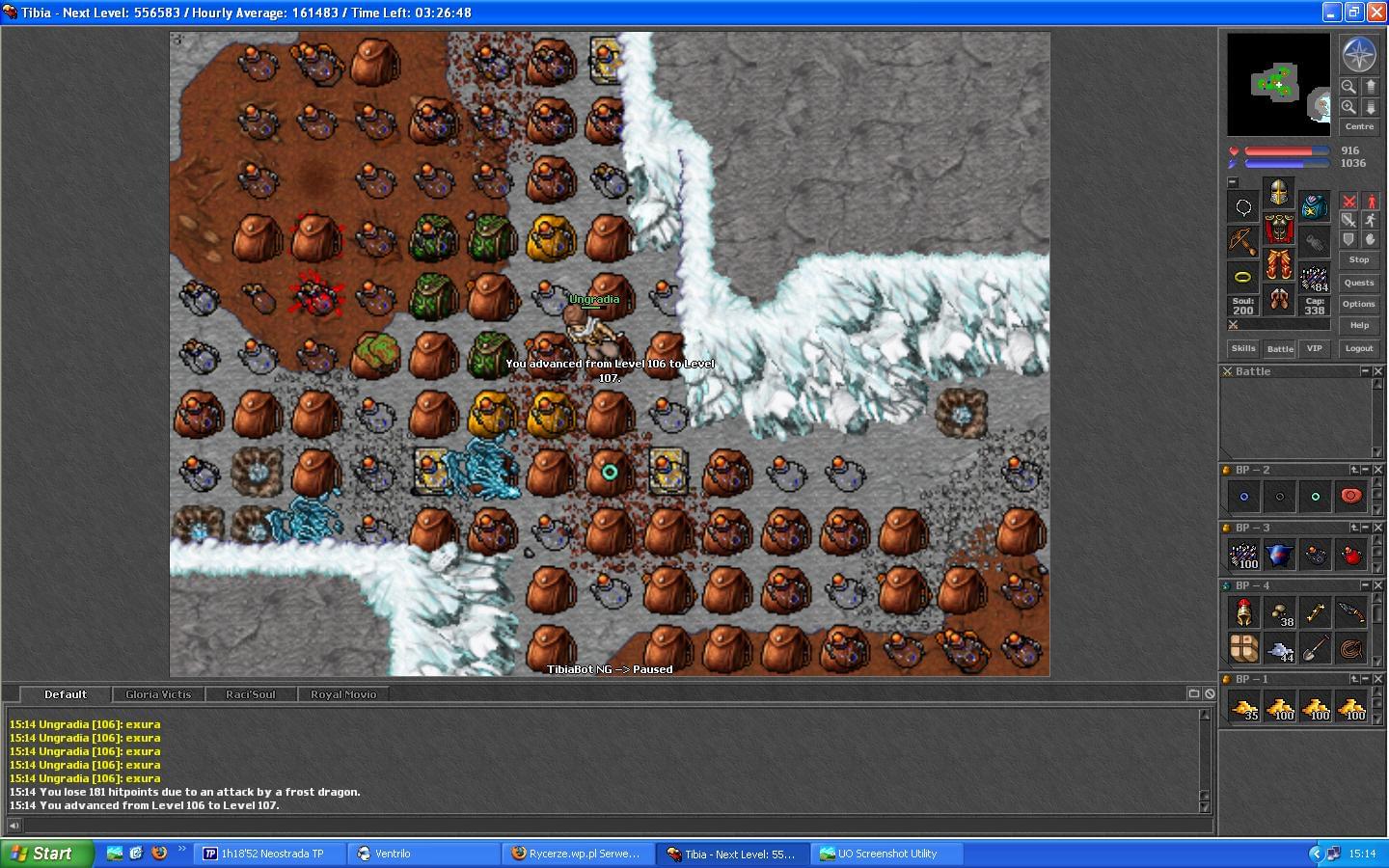The height and width of the screenshot is (868, 1389).
Task: Click the Stop button
Action: click(1359, 259)
